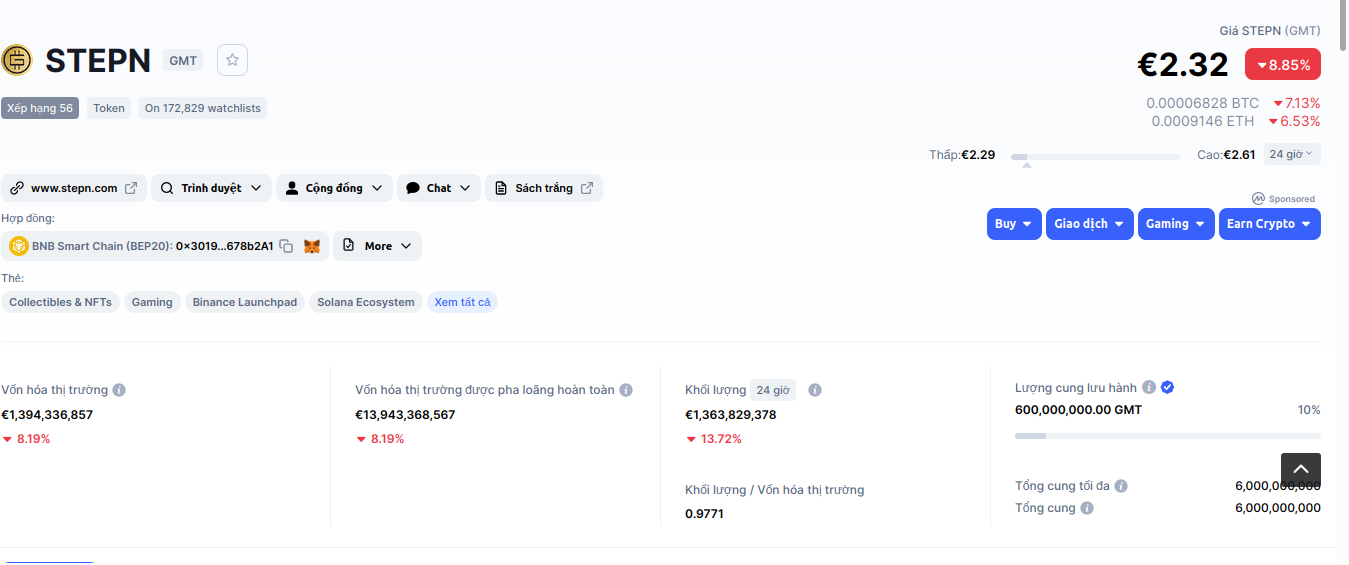
Task: Copy the BEP20 contract address
Action: 286,246
